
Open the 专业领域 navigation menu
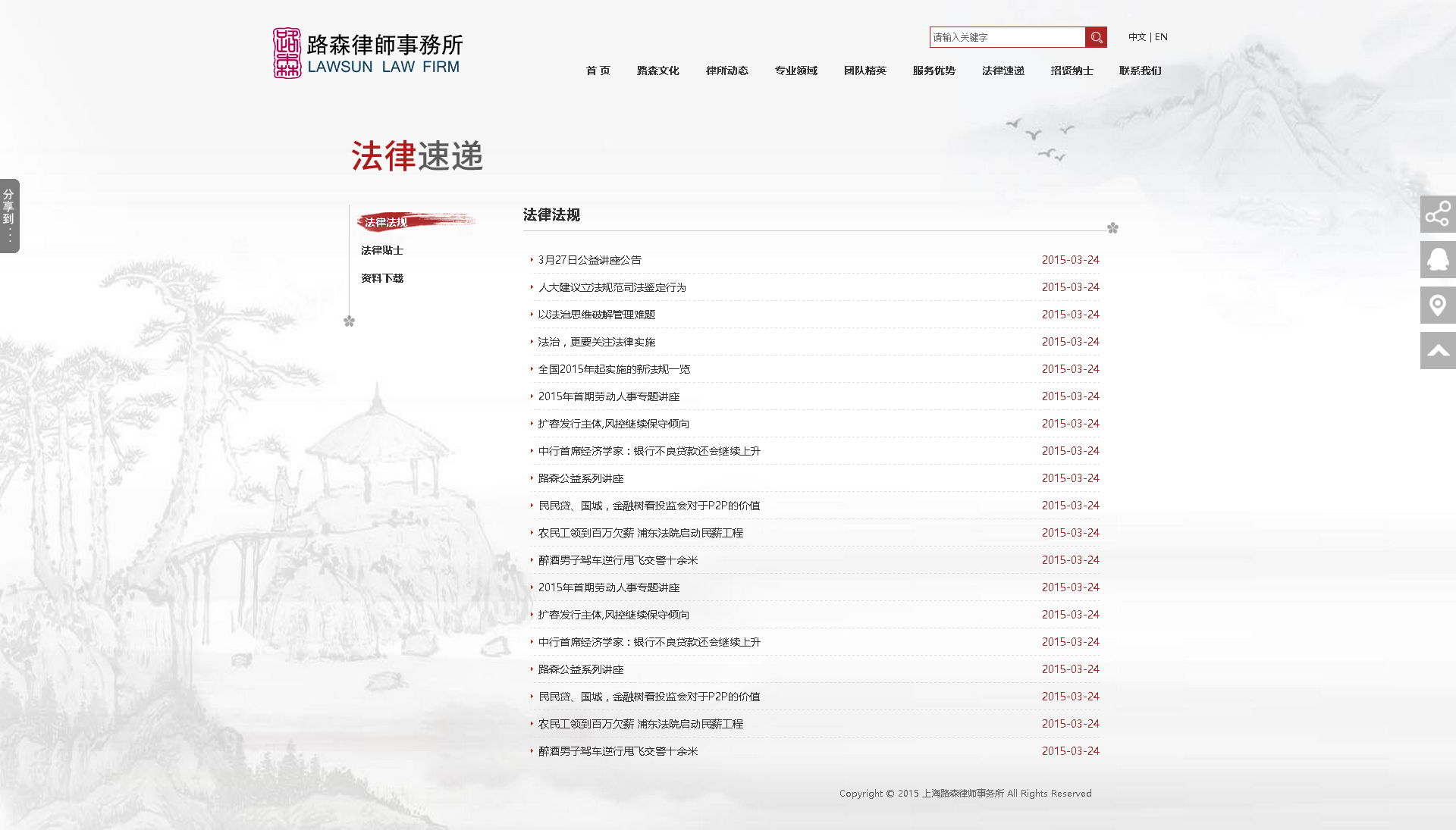click(x=795, y=70)
